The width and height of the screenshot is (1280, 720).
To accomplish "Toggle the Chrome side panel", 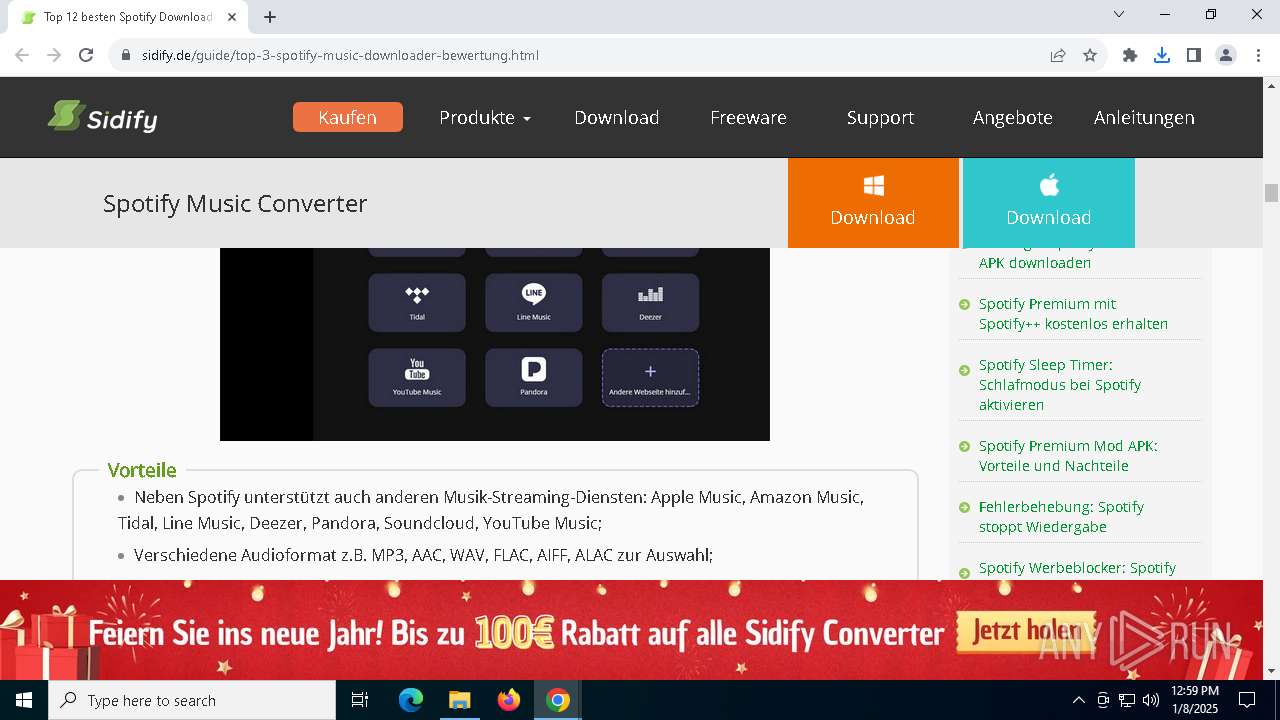I will pos(1194,55).
